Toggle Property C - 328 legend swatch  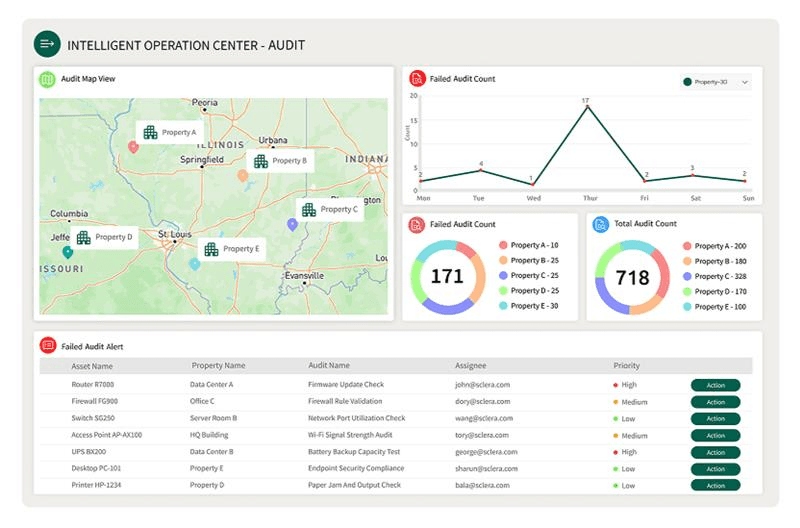(x=688, y=276)
